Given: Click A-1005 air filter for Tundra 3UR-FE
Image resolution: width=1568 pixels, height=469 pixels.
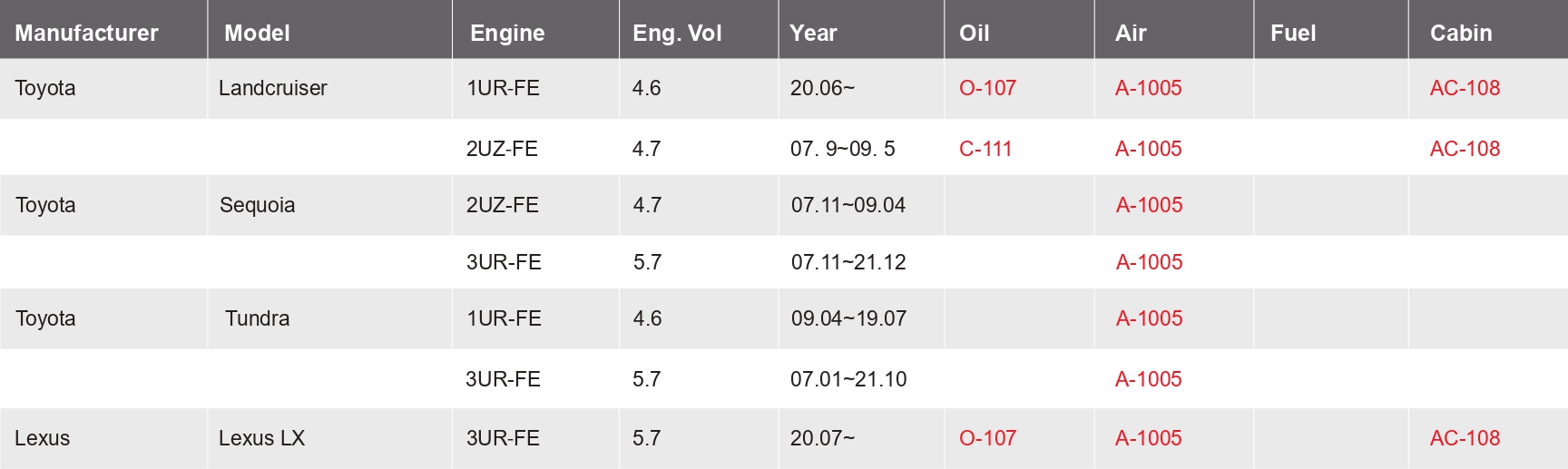Looking at the screenshot, I should tap(1148, 379).
